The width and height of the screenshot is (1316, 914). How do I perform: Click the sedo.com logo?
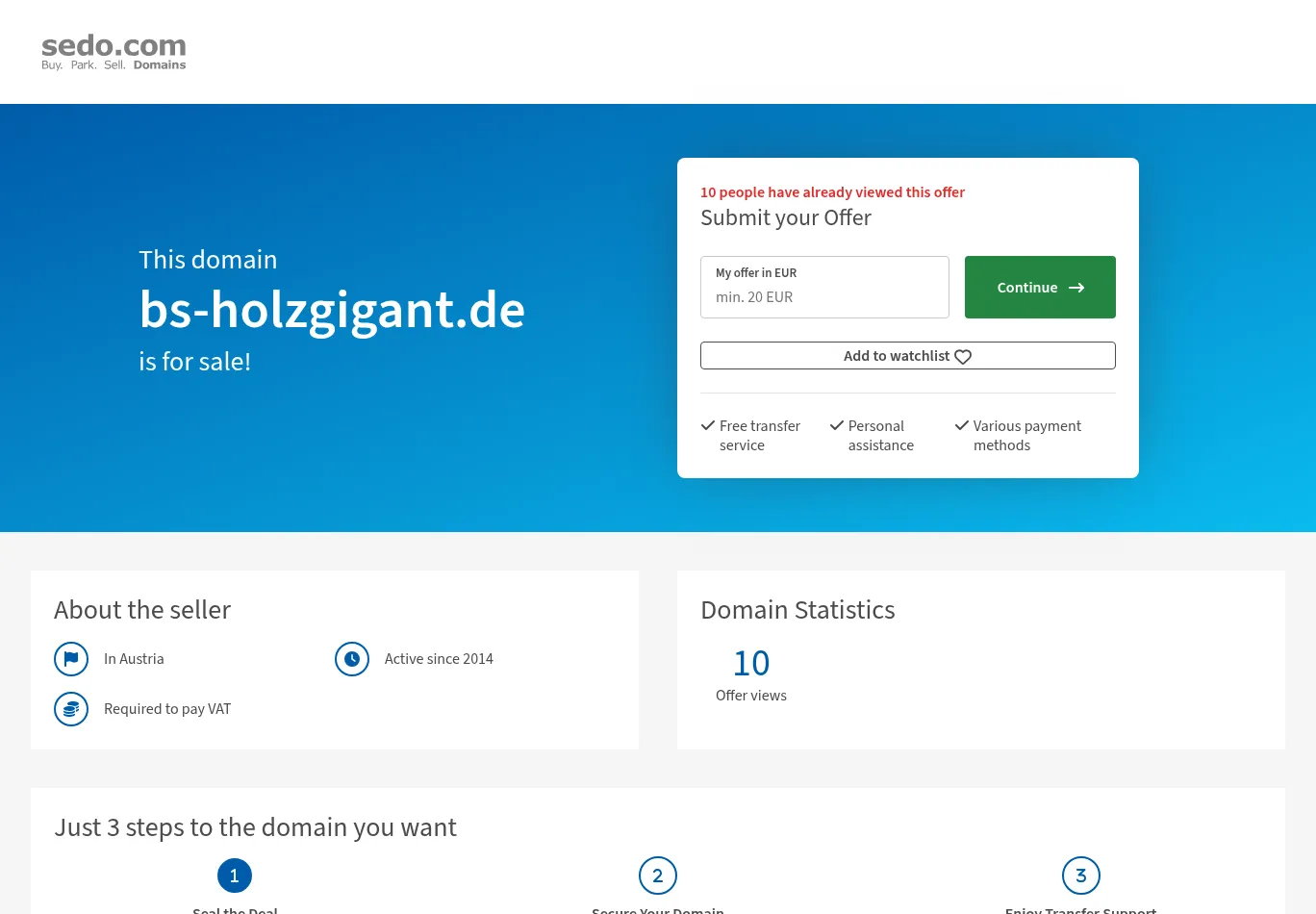tap(114, 52)
